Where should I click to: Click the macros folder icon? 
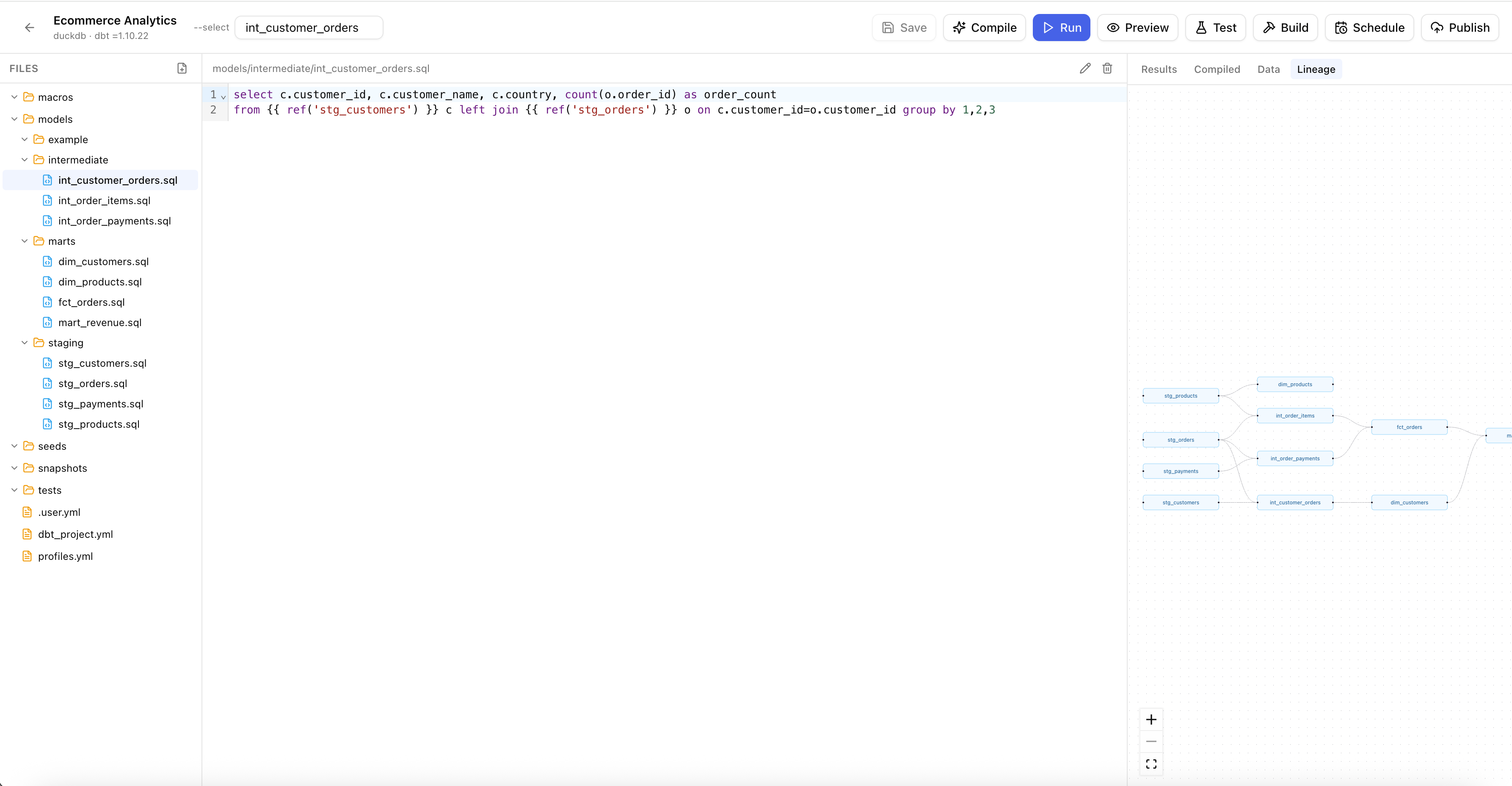[28, 97]
